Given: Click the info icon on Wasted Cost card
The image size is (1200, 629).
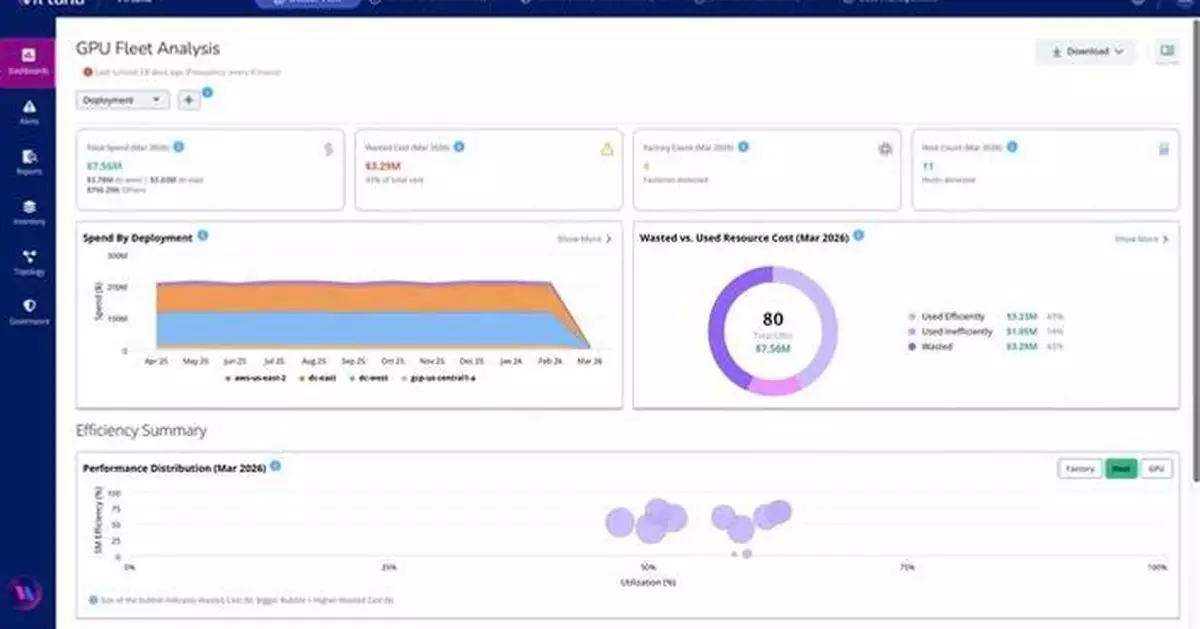Looking at the screenshot, I should click(x=458, y=145).
